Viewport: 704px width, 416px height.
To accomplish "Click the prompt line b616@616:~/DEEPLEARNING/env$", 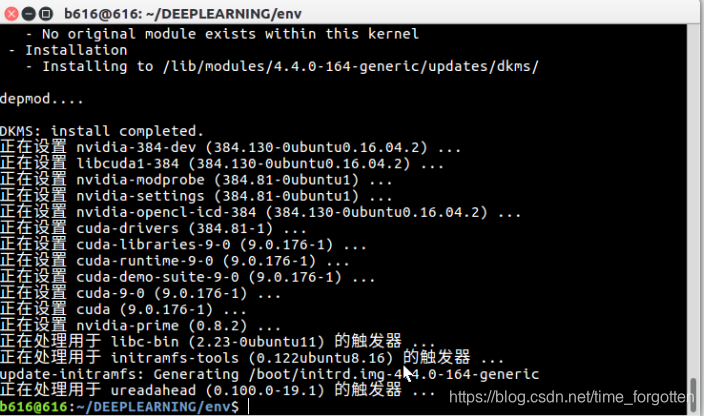I will point(119,407).
